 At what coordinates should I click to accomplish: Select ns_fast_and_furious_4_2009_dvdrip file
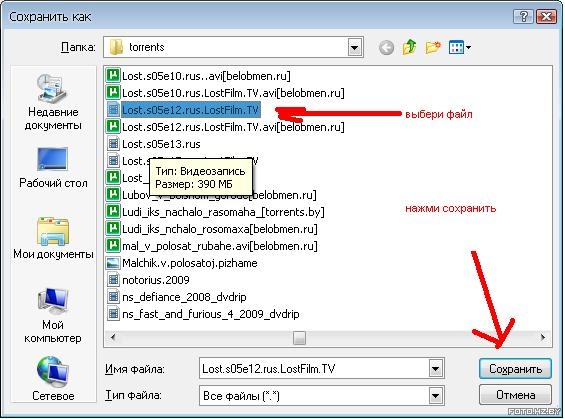tap(203, 314)
